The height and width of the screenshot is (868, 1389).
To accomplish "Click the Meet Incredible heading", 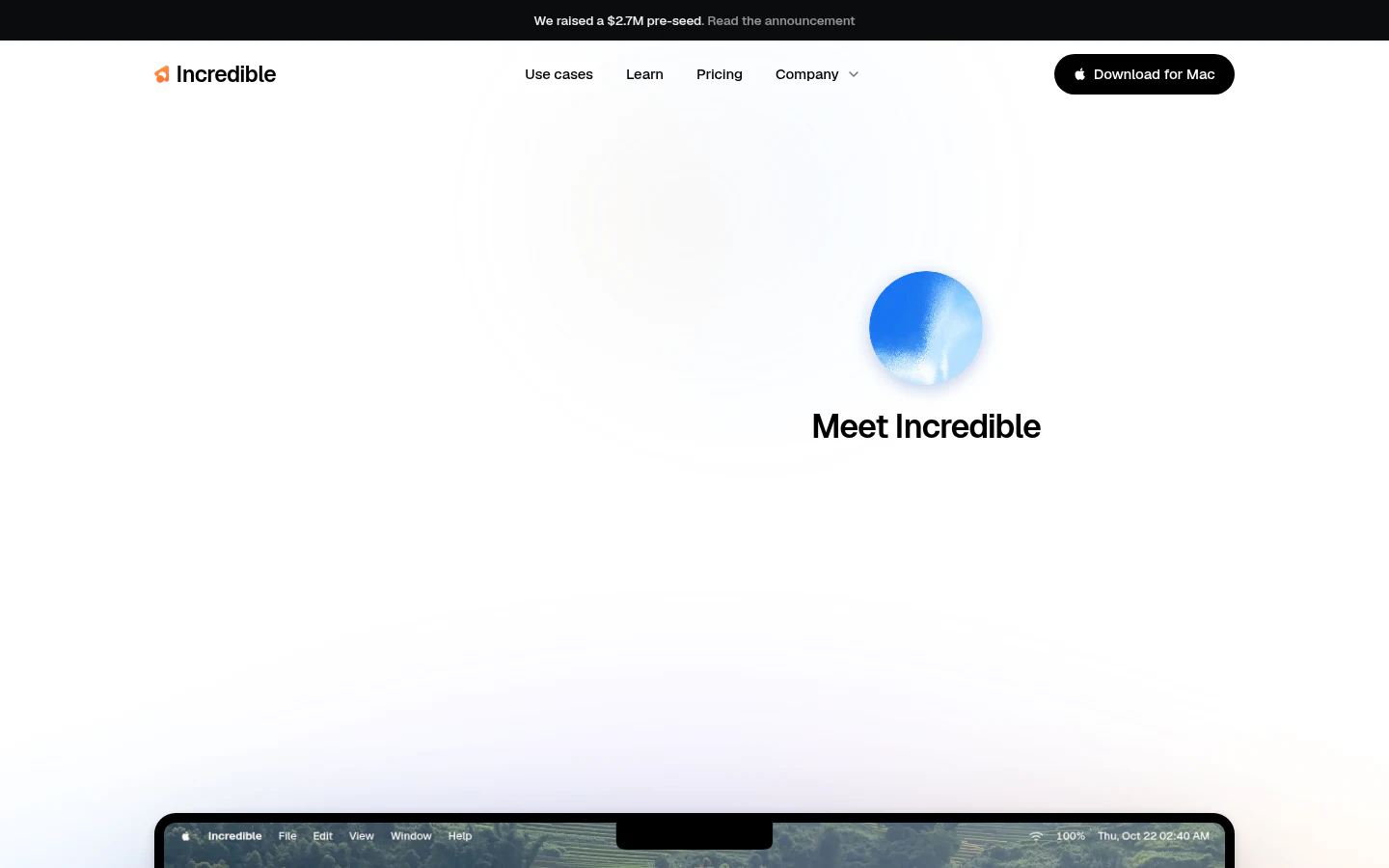I will tap(926, 426).
